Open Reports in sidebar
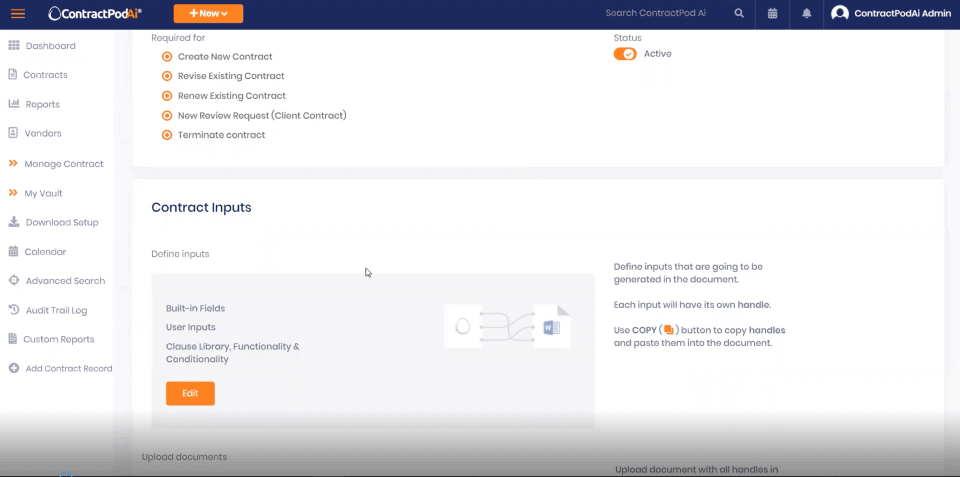The width and height of the screenshot is (960, 477). click(43, 105)
